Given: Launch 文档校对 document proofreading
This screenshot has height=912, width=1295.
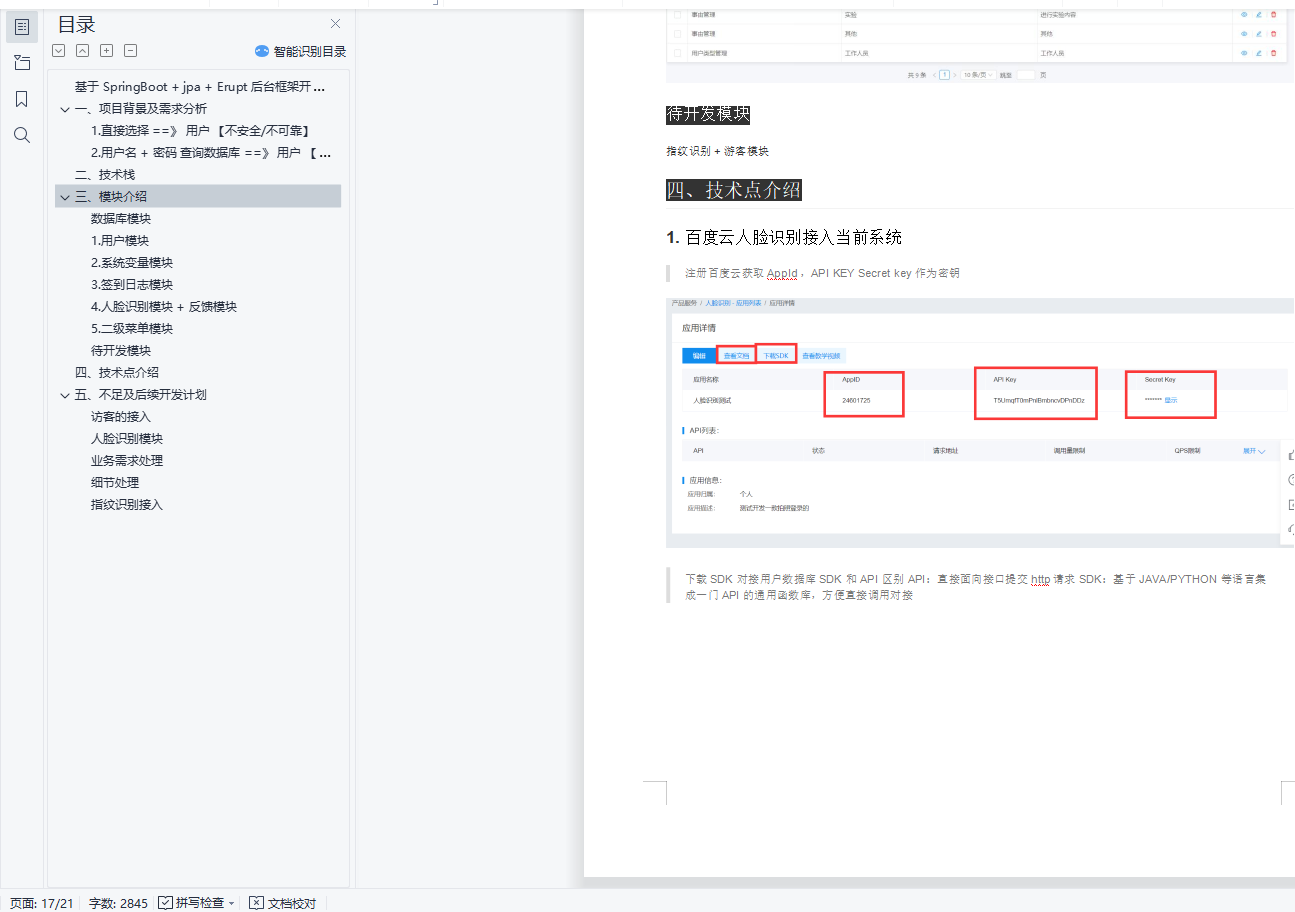Looking at the screenshot, I should click(x=283, y=903).
